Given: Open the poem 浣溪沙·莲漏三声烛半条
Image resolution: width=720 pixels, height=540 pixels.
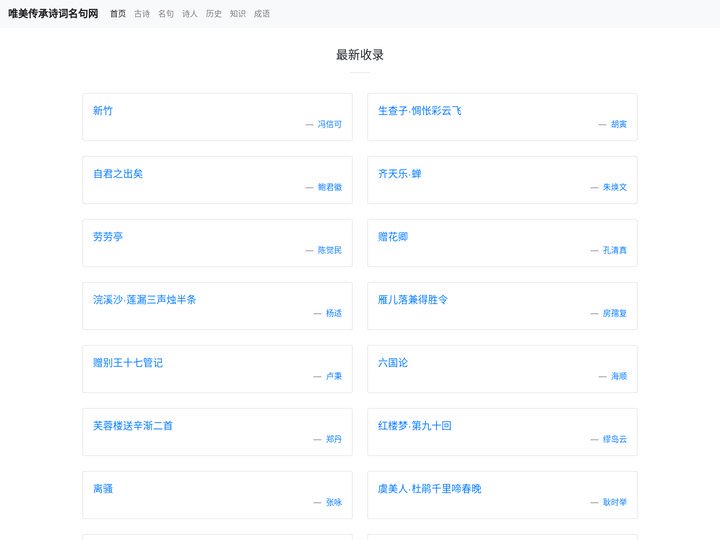Looking at the screenshot, I should coord(145,299).
